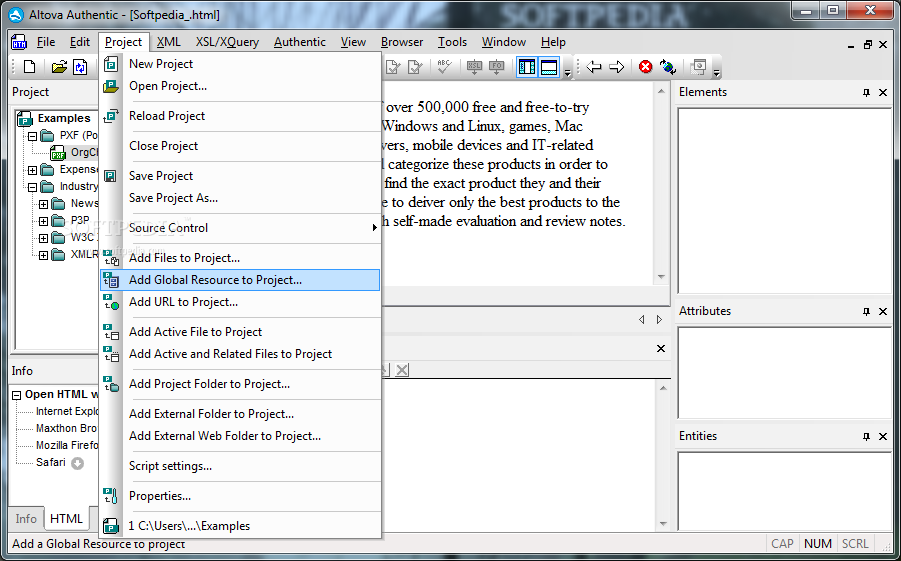
Task: Open the Help menu
Action: click(553, 42)
